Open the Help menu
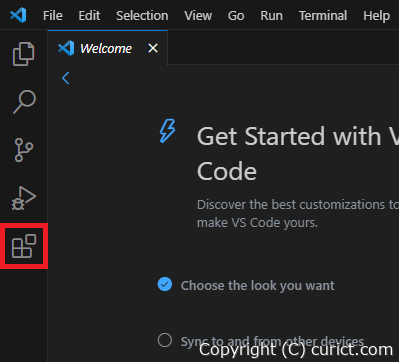The height and width of the screenshot is (362, 399). point(376,16)
